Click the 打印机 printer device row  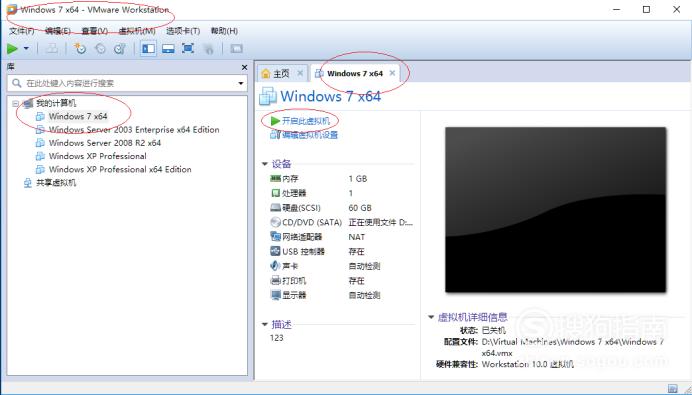click(342, 281)
